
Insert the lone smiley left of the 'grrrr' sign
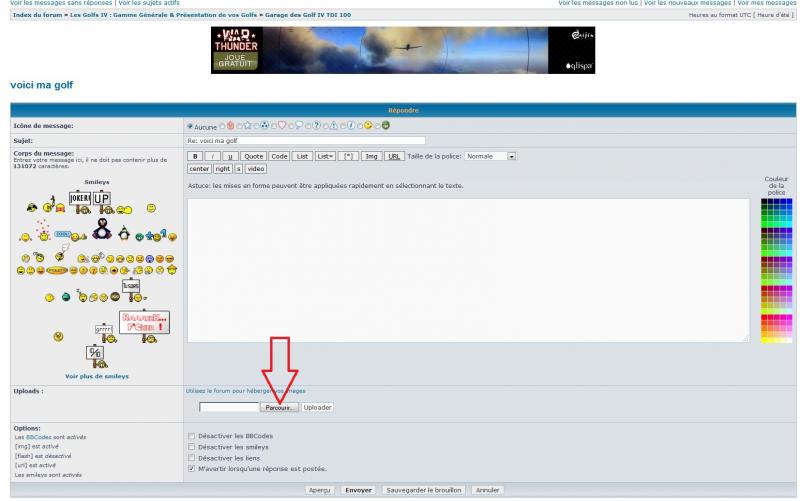[58, 336]
